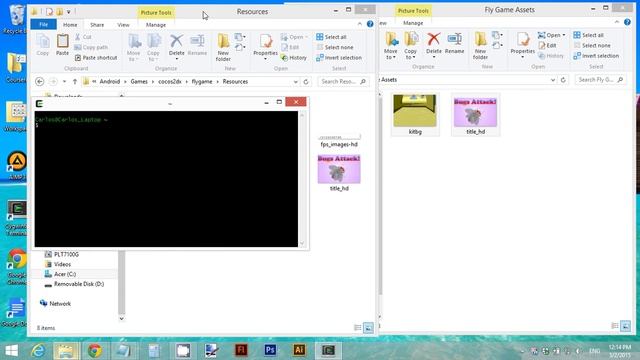Click History in the Resources window ribbon
Viewport: 640px width, 360px height.
(x=294, y=58)
